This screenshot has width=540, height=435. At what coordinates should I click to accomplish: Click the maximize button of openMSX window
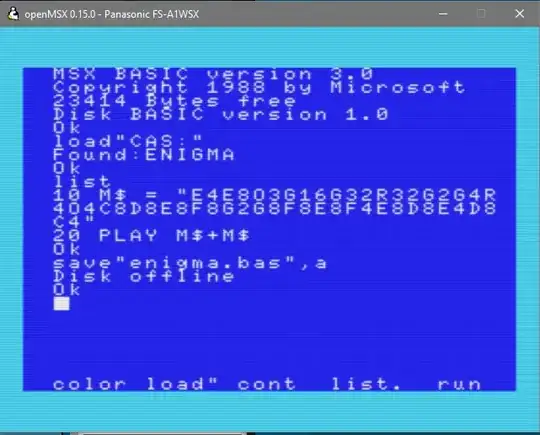pos(481,14)
